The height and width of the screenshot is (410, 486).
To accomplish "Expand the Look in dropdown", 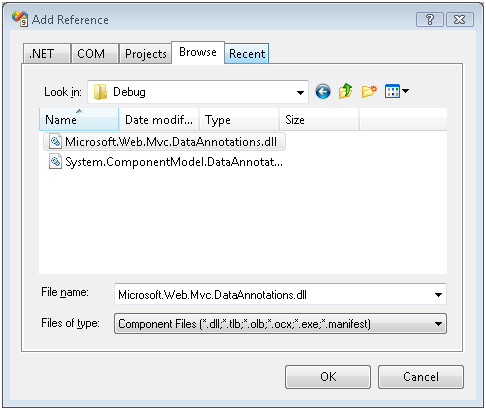I will click(x=300, y=92).
